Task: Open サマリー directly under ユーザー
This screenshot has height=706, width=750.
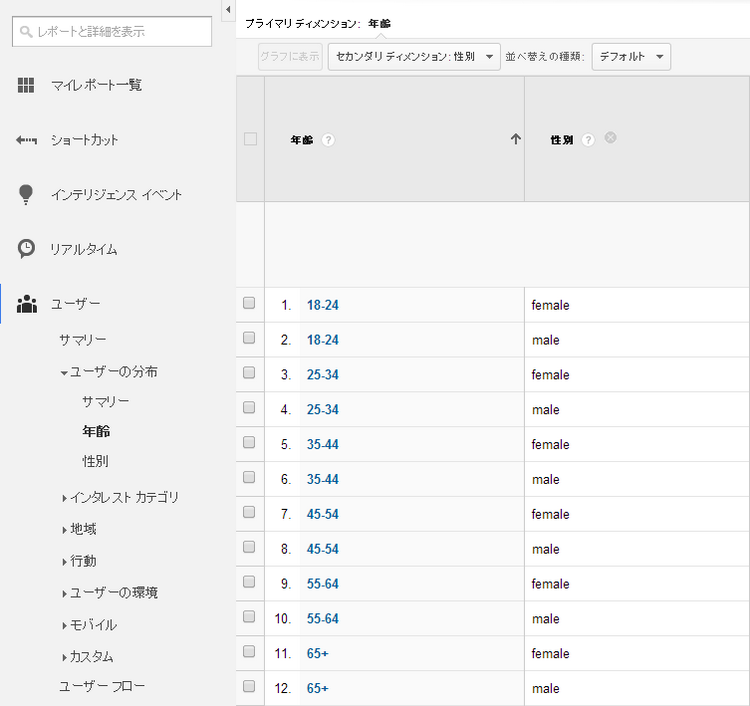Action: pyautogui.click(x=83, y=340)
